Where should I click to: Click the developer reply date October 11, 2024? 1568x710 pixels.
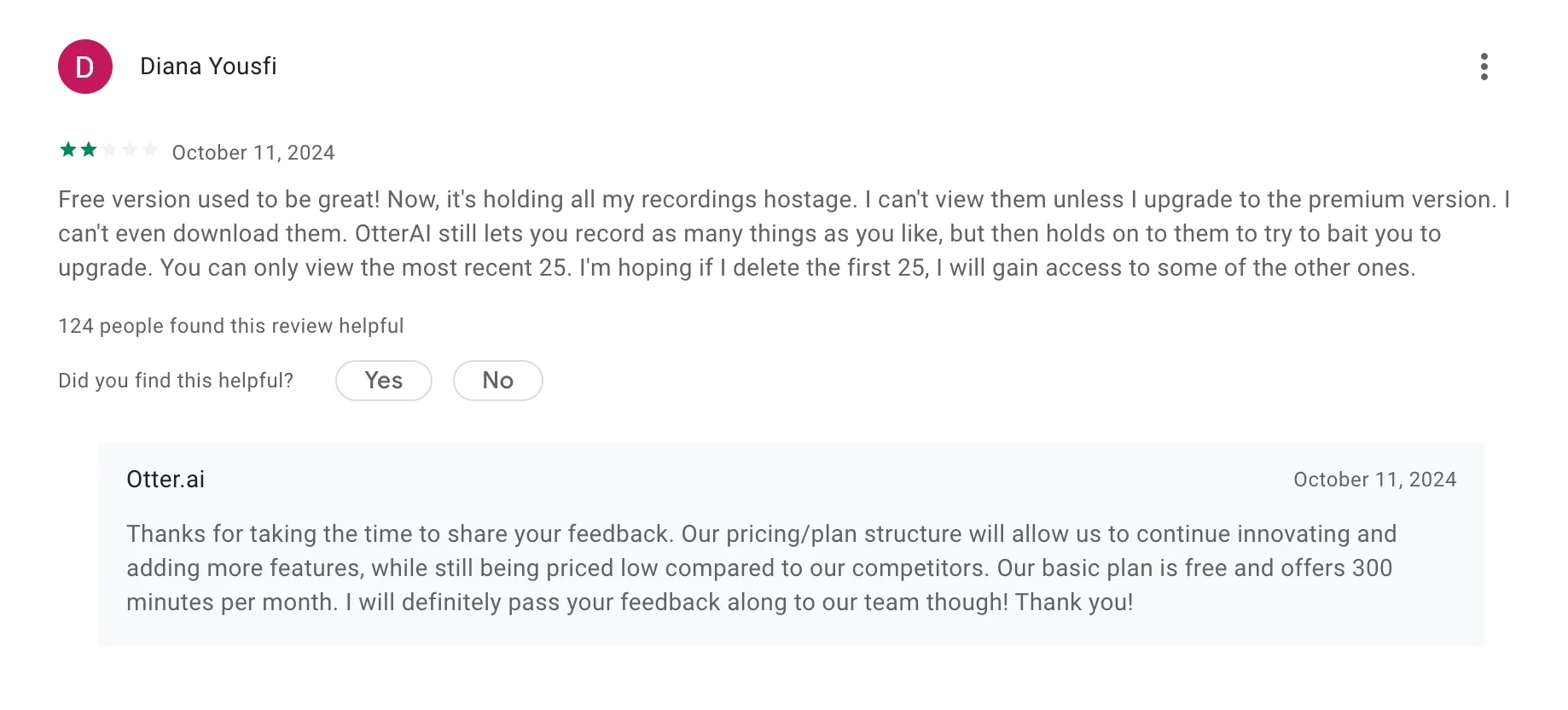coord(1375,480)
